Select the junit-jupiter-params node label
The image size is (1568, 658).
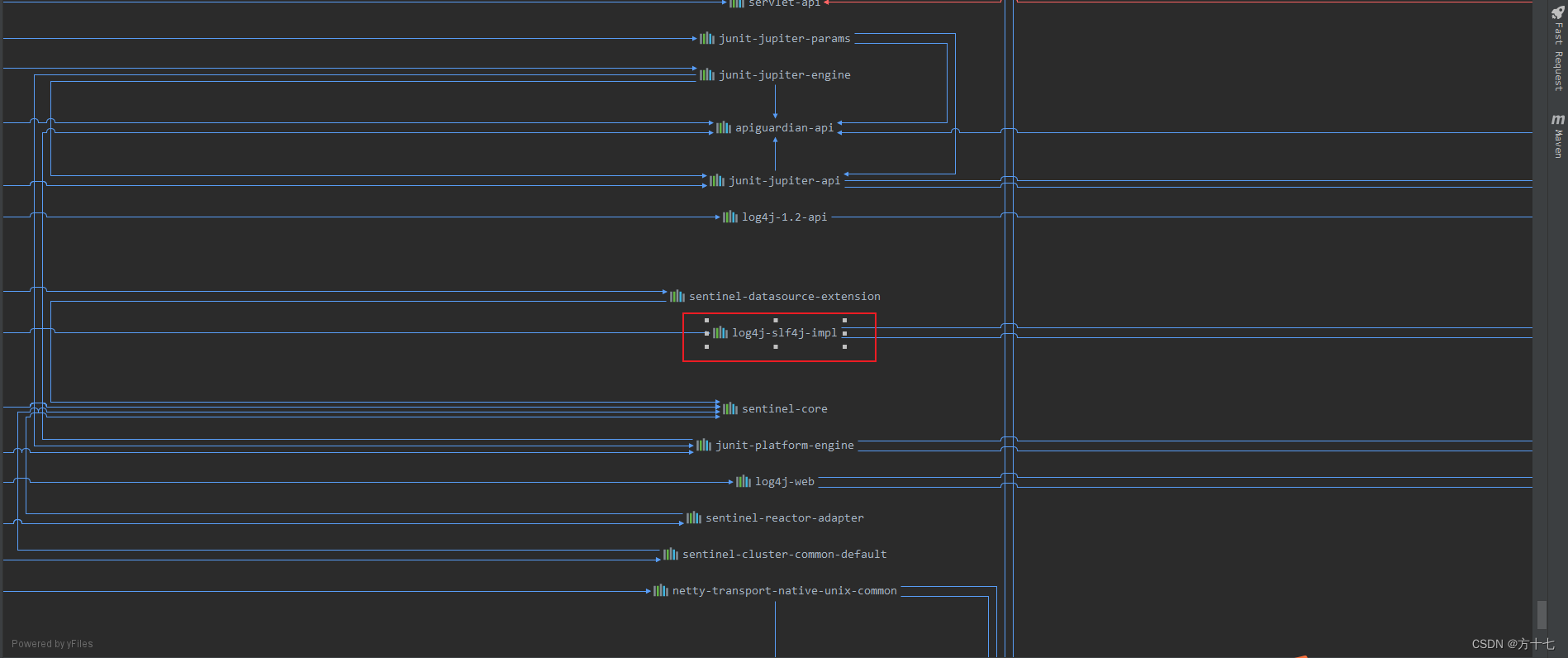click(785, 38)
